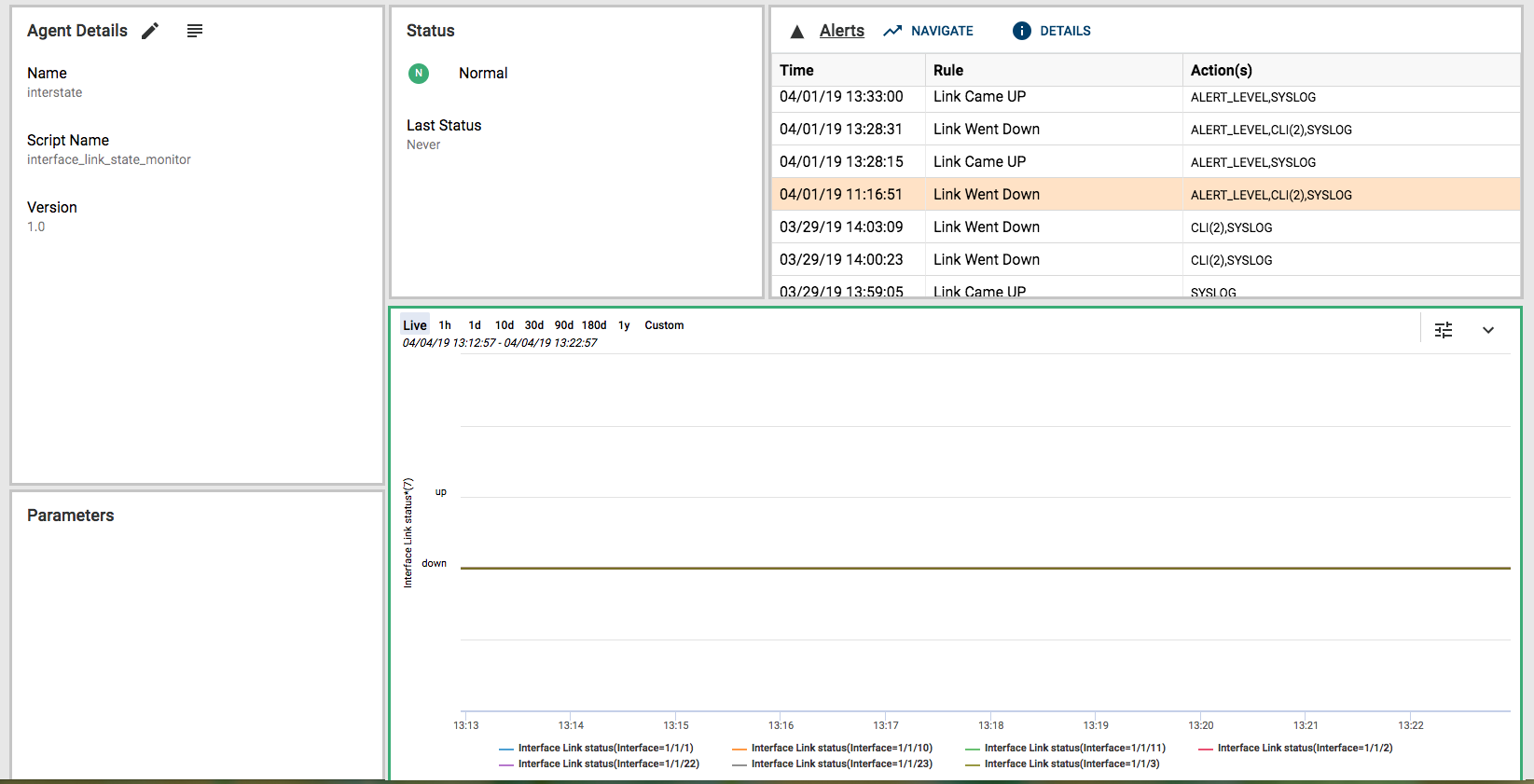Toggle legend series Interface=1/1/10

point(833,748)
